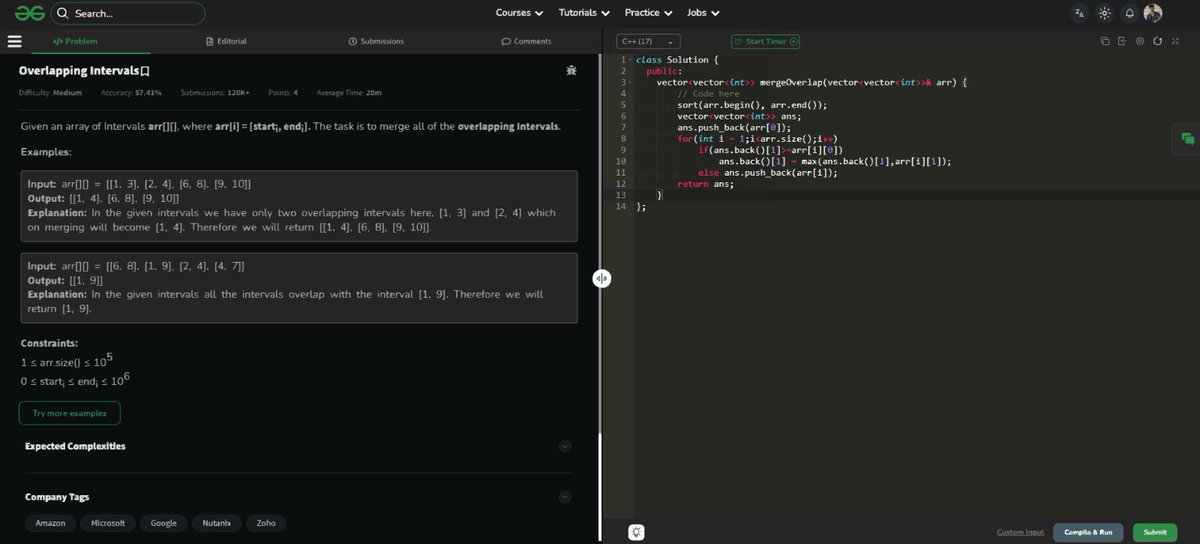The width and height of the screenshot is (1200, 544).
Task: Click the 'Points: 4' label
Action: 283,93
